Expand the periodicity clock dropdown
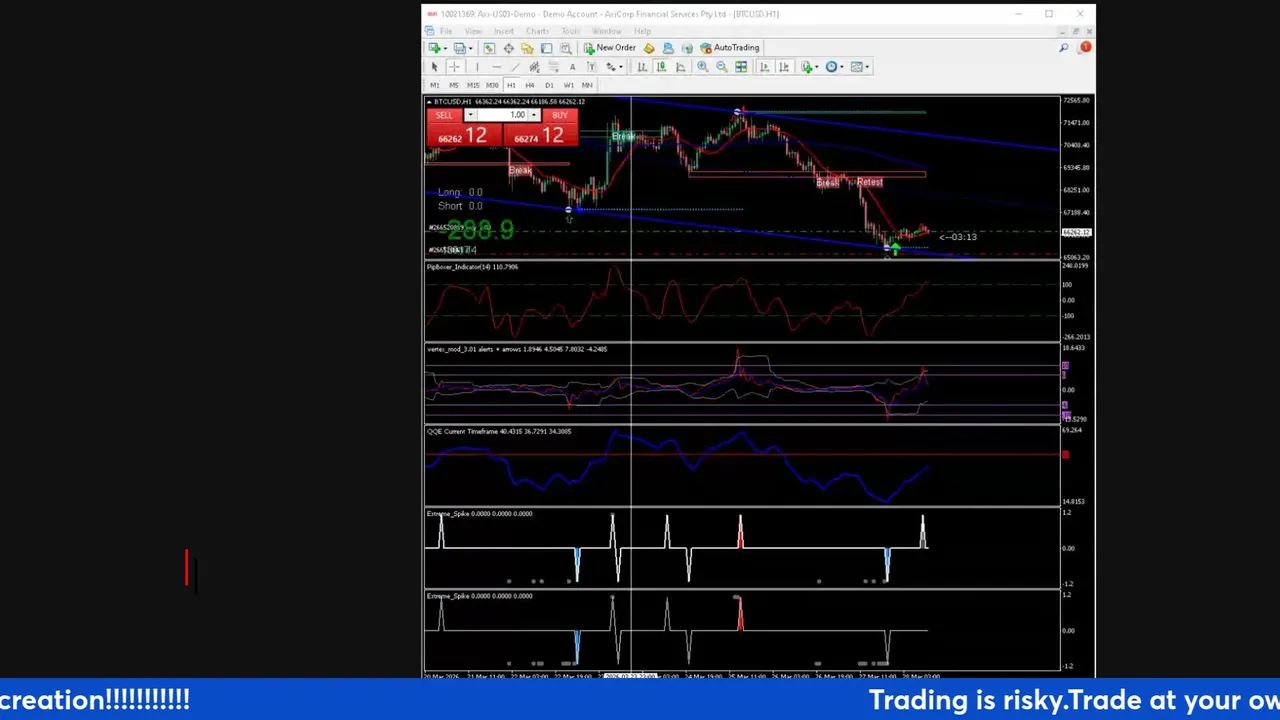Image resolution: width=1280 pixels, height=720 pixels. [x=842, y=67]
